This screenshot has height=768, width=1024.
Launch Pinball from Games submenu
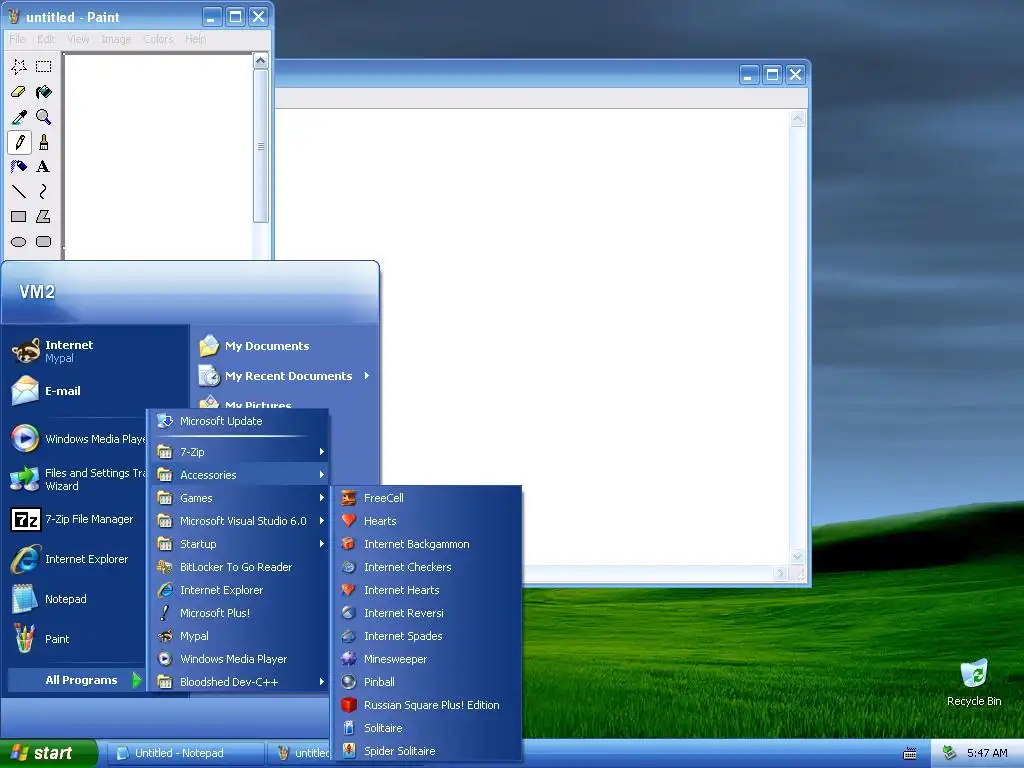click(428, 682)
